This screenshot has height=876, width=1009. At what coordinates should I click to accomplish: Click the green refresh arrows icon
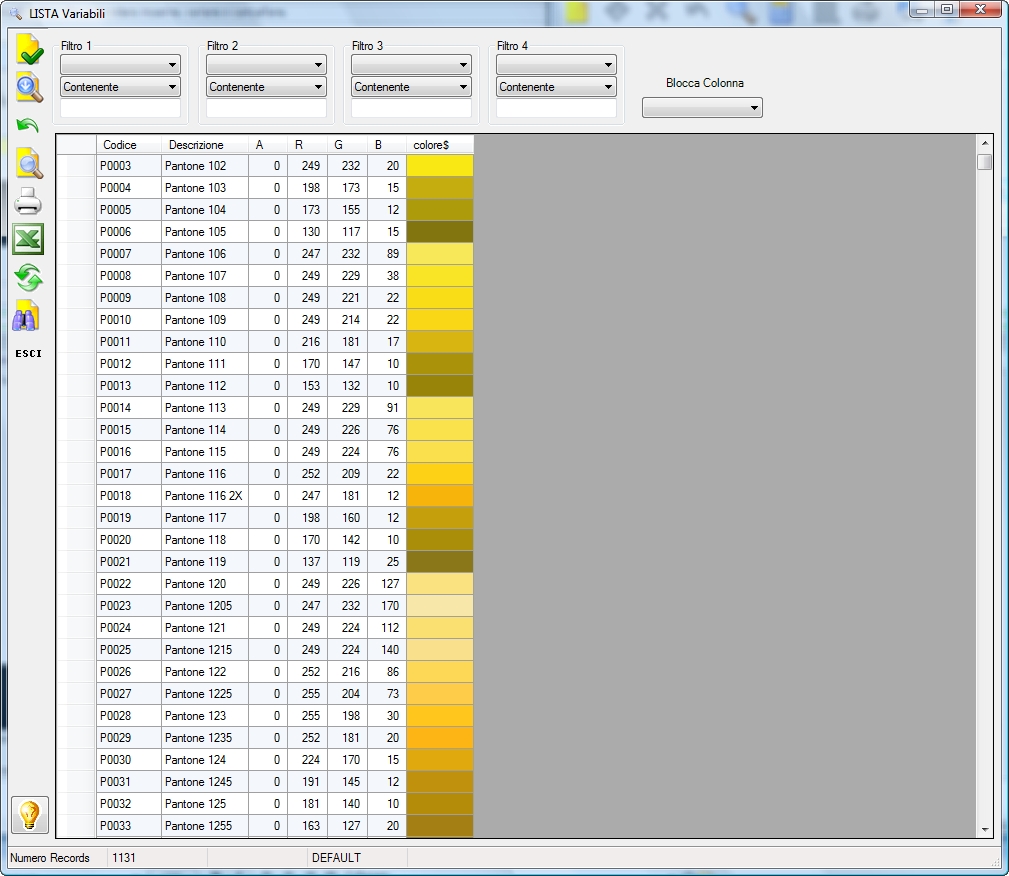click(x=28, y=278)
